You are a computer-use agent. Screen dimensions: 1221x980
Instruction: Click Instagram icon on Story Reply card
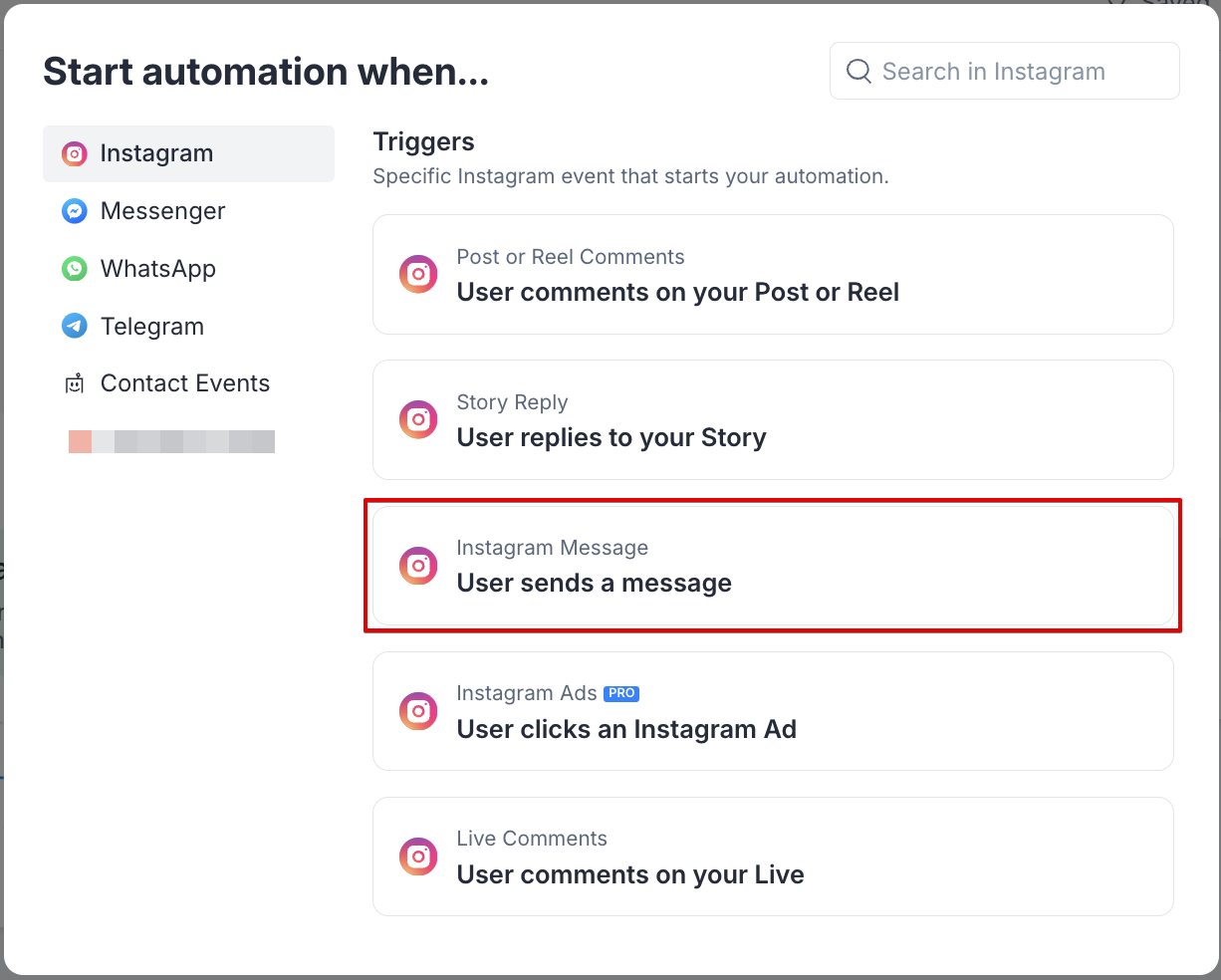coord(418,419)
